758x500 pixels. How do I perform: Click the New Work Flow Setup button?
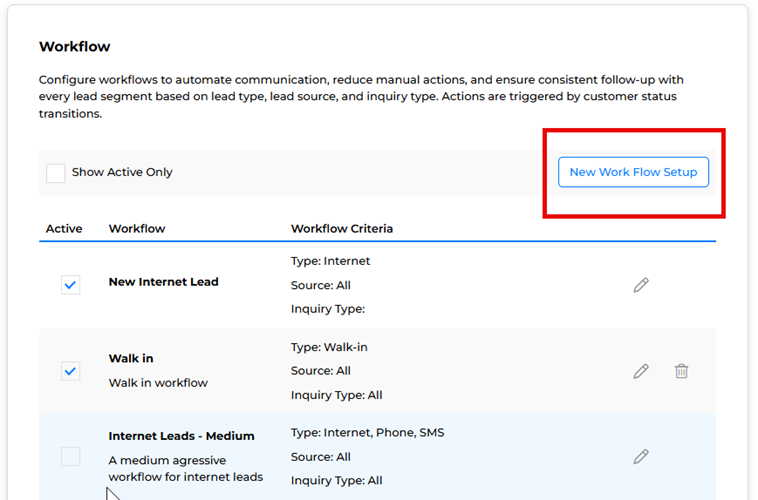(x=633, y=172)
